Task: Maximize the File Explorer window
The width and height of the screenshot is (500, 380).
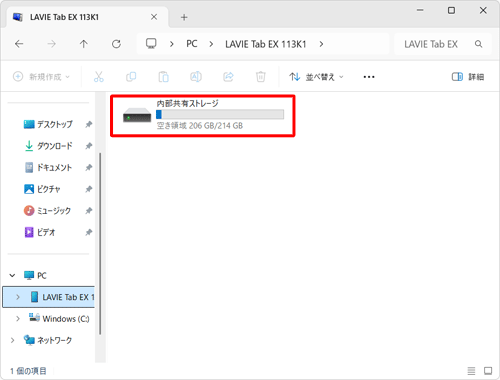Action: tap(451, 11)
